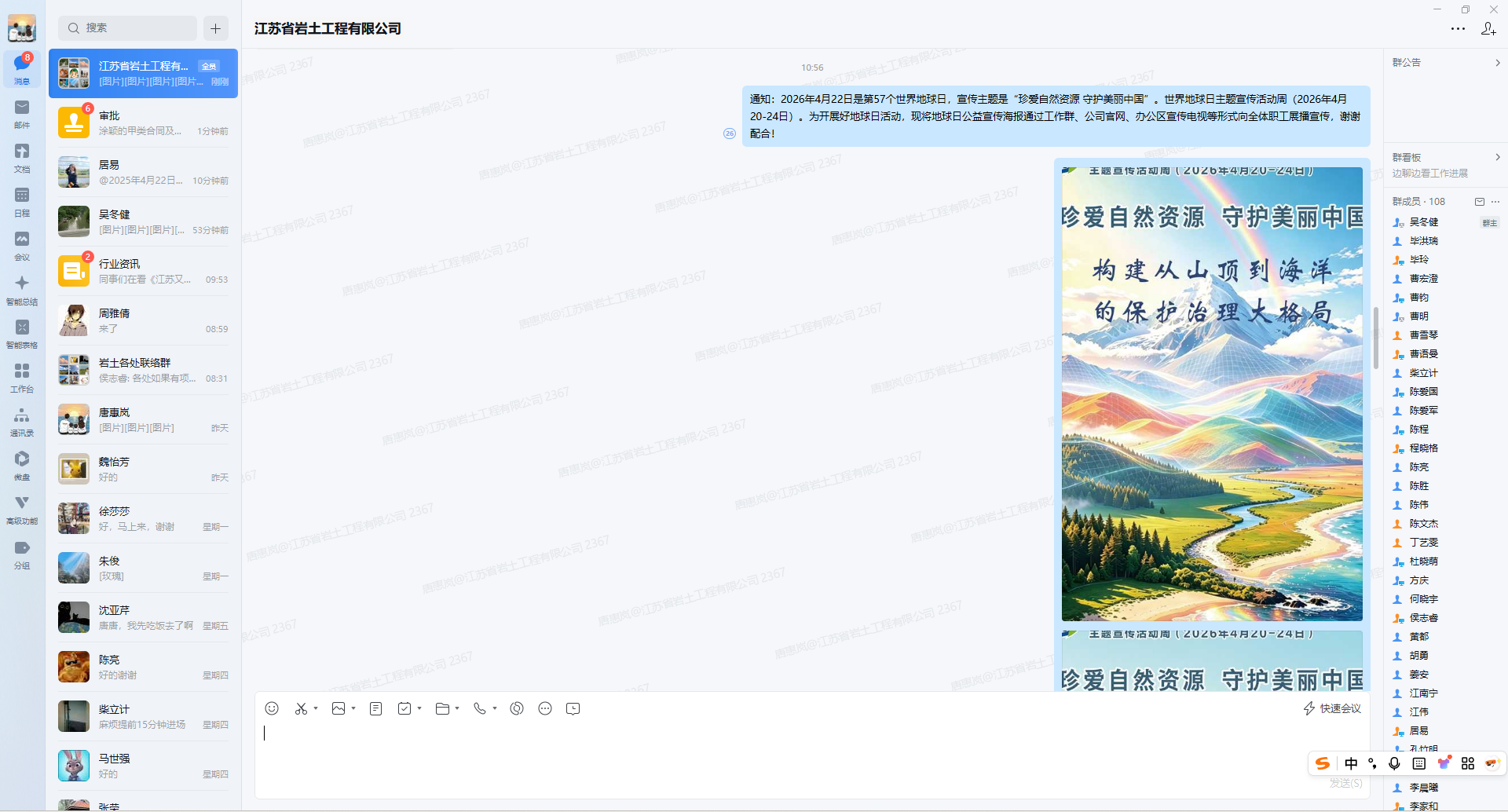Click the 快速会议 quick meeting button

coord(1332,708)
